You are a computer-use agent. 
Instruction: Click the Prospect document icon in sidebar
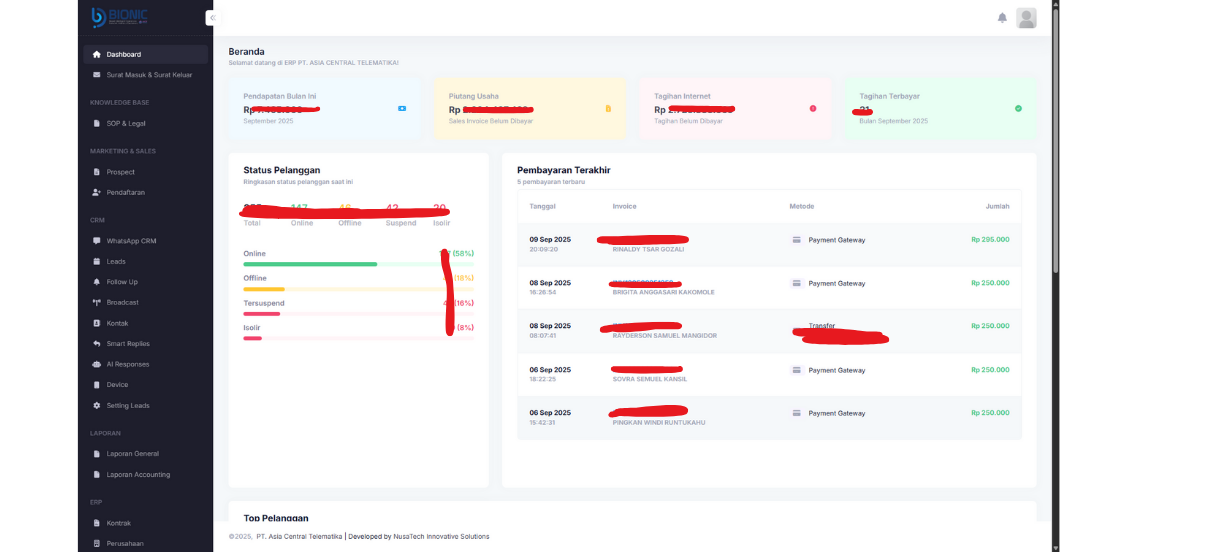[96, 172]
